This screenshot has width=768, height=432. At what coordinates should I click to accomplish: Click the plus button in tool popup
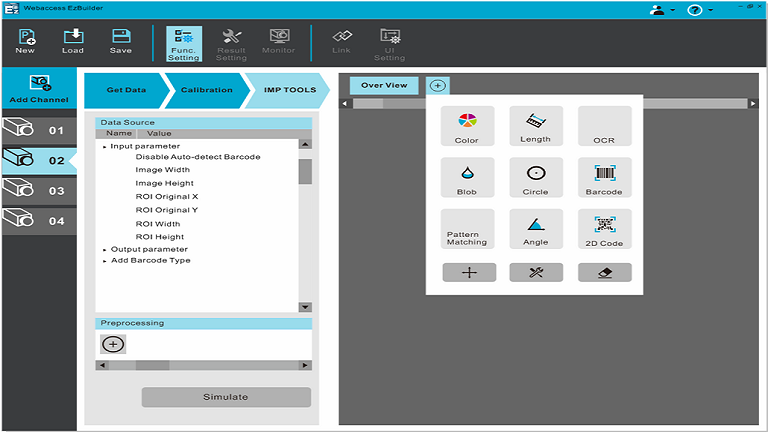click(x=469, y=272)
